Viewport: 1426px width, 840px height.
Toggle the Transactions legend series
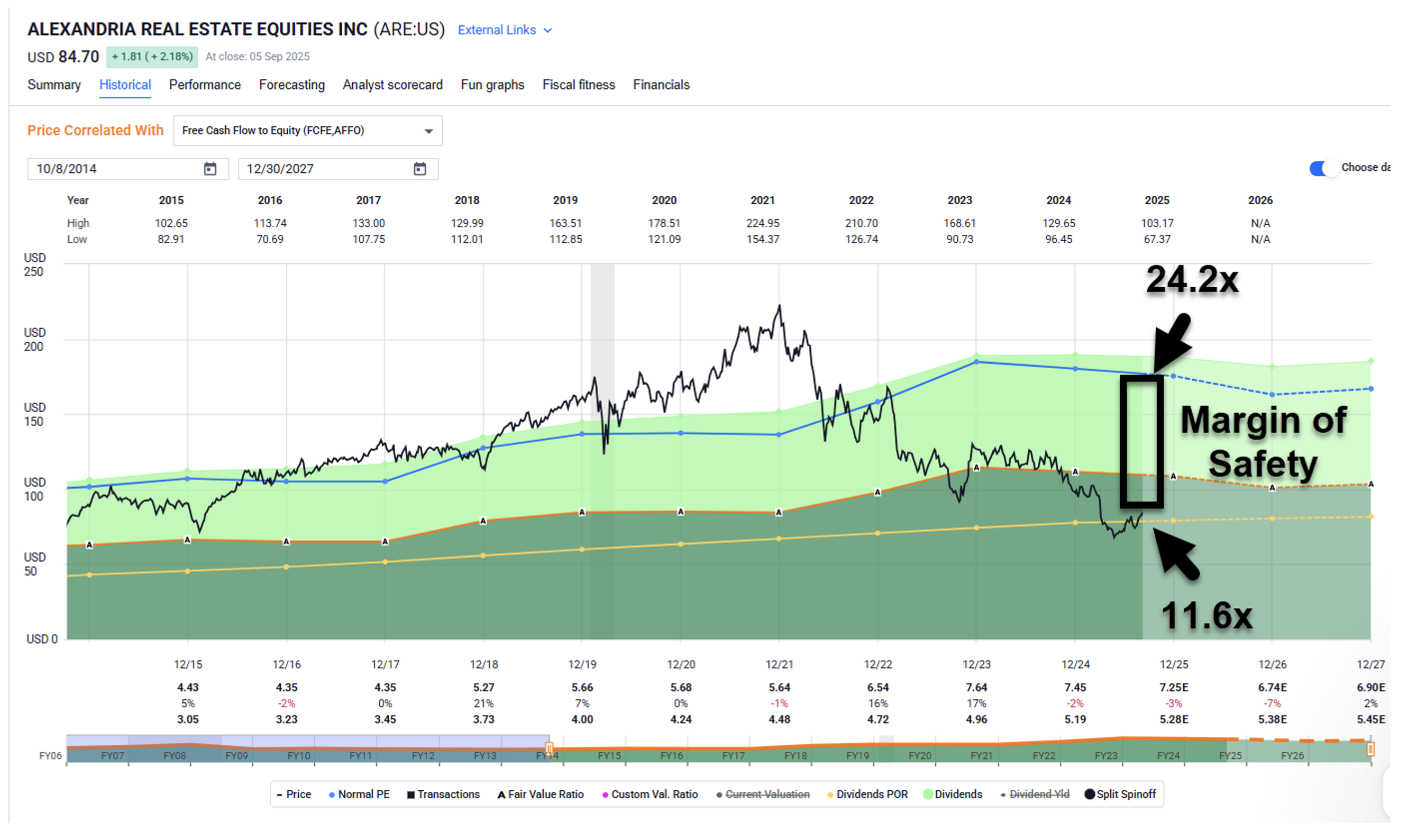click(443, 795)
